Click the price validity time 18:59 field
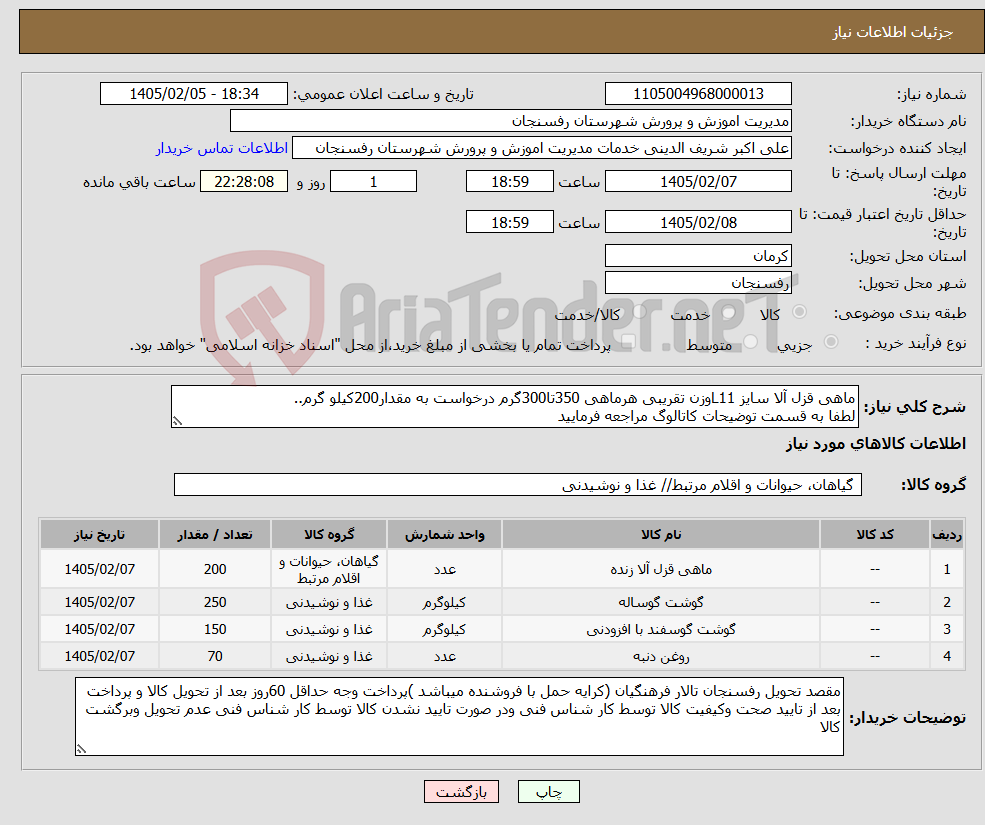Viewport: 985px width, 825px height. coord(509,222)
